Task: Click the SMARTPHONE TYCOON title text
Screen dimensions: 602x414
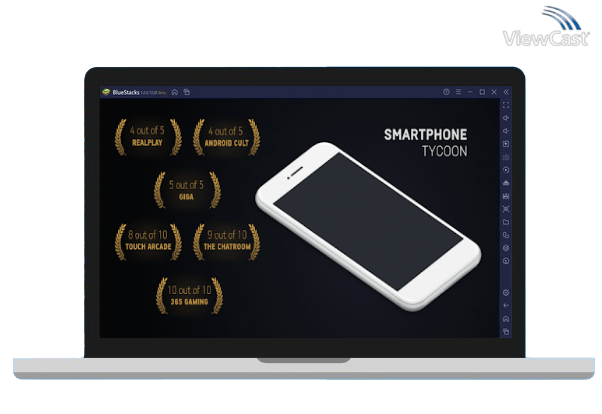Action: pyautogui.click(x=425, y=143)
